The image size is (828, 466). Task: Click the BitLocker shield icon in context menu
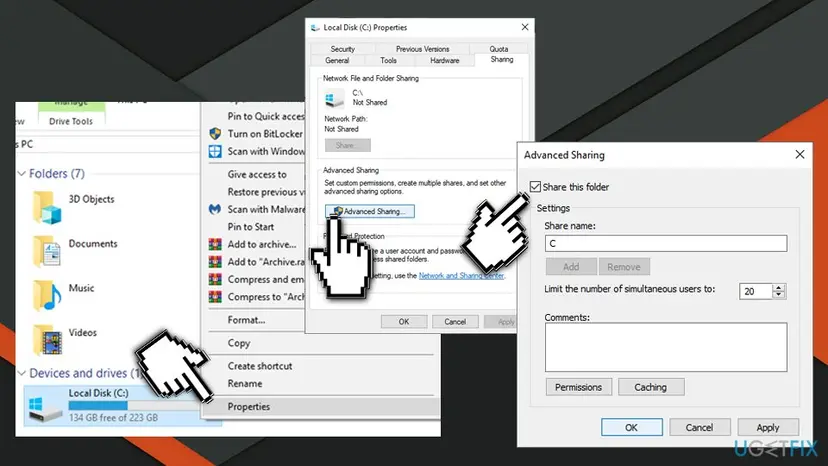(x=215, y=134)
